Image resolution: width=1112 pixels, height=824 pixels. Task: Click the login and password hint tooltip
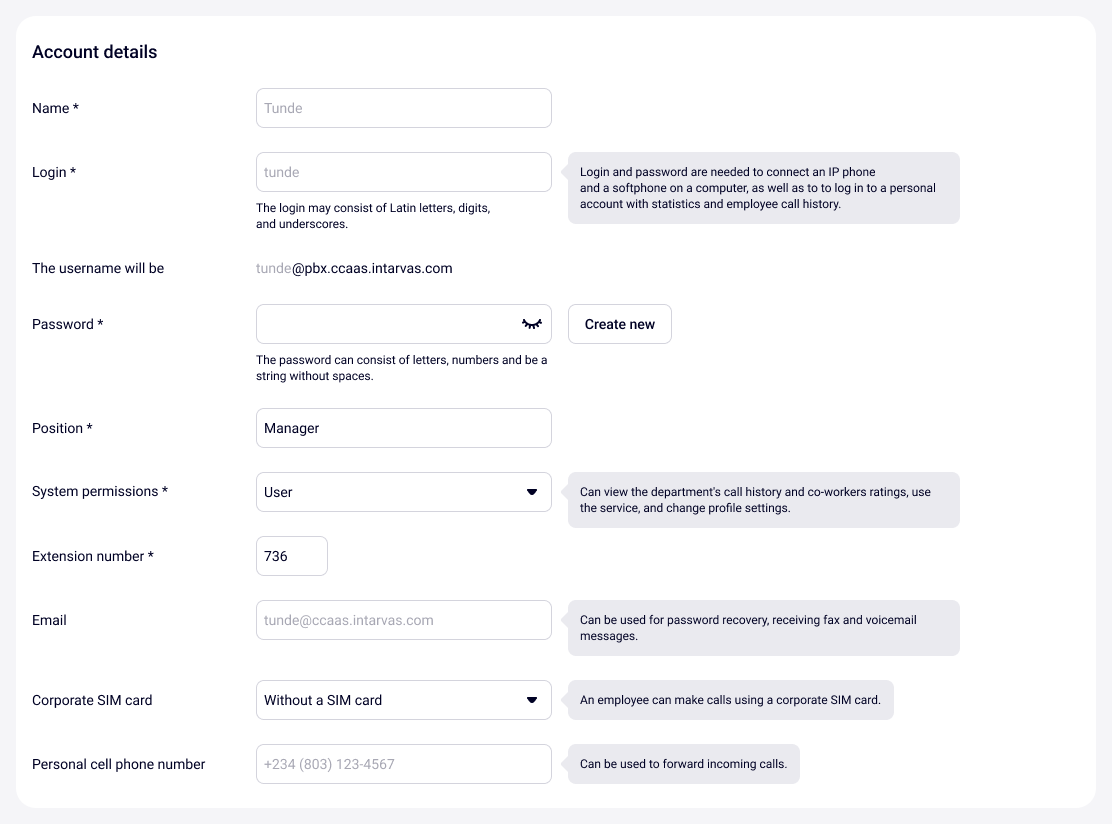(x=763, y=188)
